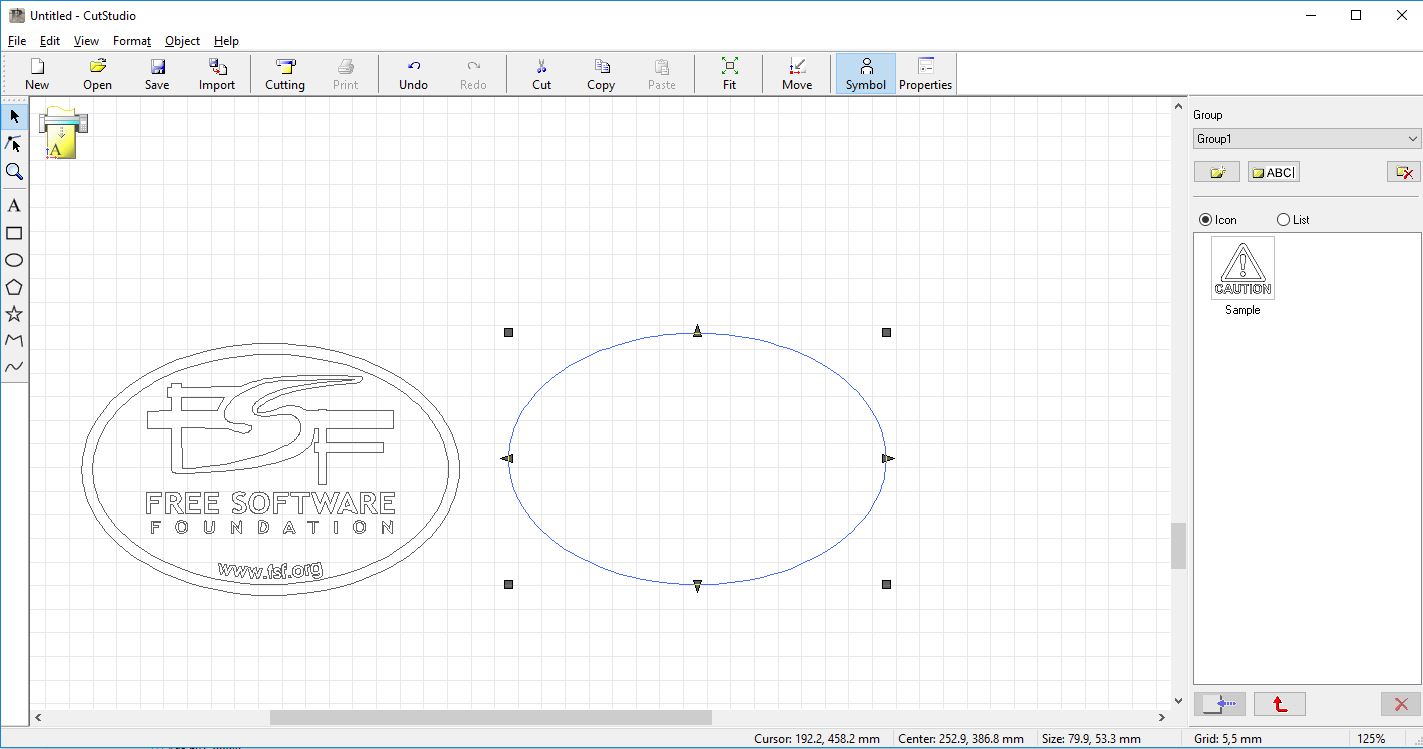Pick the rectangle drawing tool

(14, 233)
